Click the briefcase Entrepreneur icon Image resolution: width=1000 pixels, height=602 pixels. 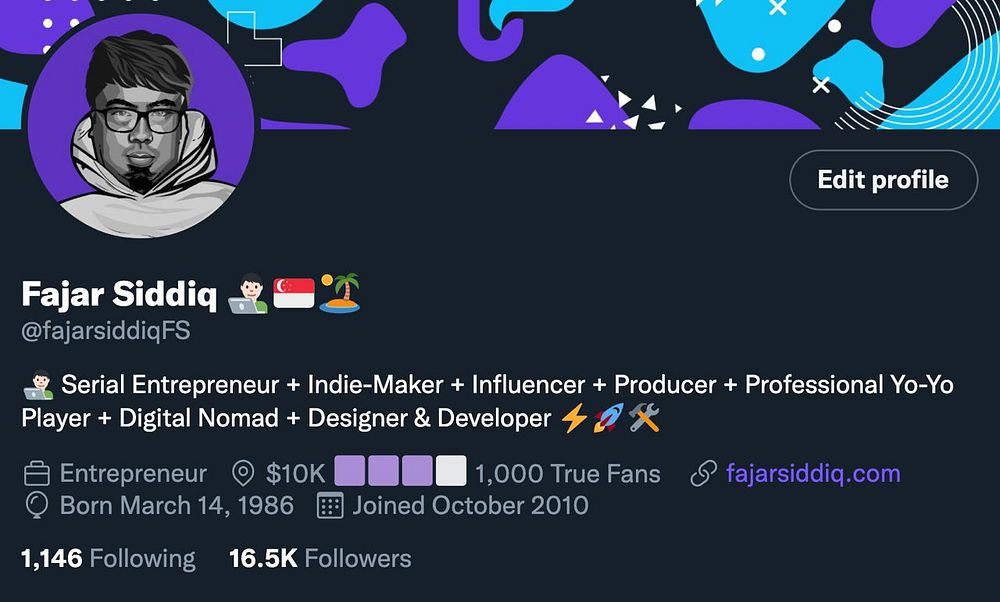pyautogui.click(x=37, y=473)
